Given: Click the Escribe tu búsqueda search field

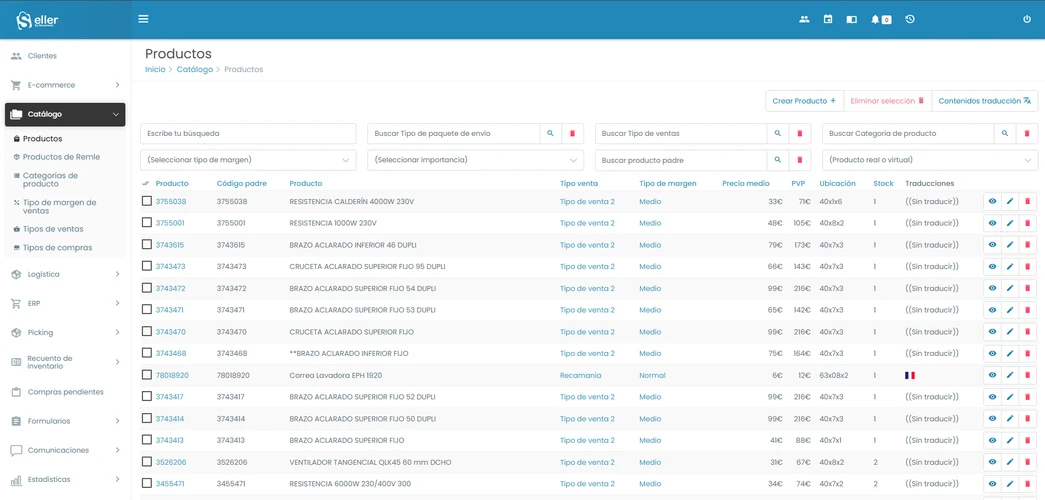Looking at the screenshot, I should (248, 133).
